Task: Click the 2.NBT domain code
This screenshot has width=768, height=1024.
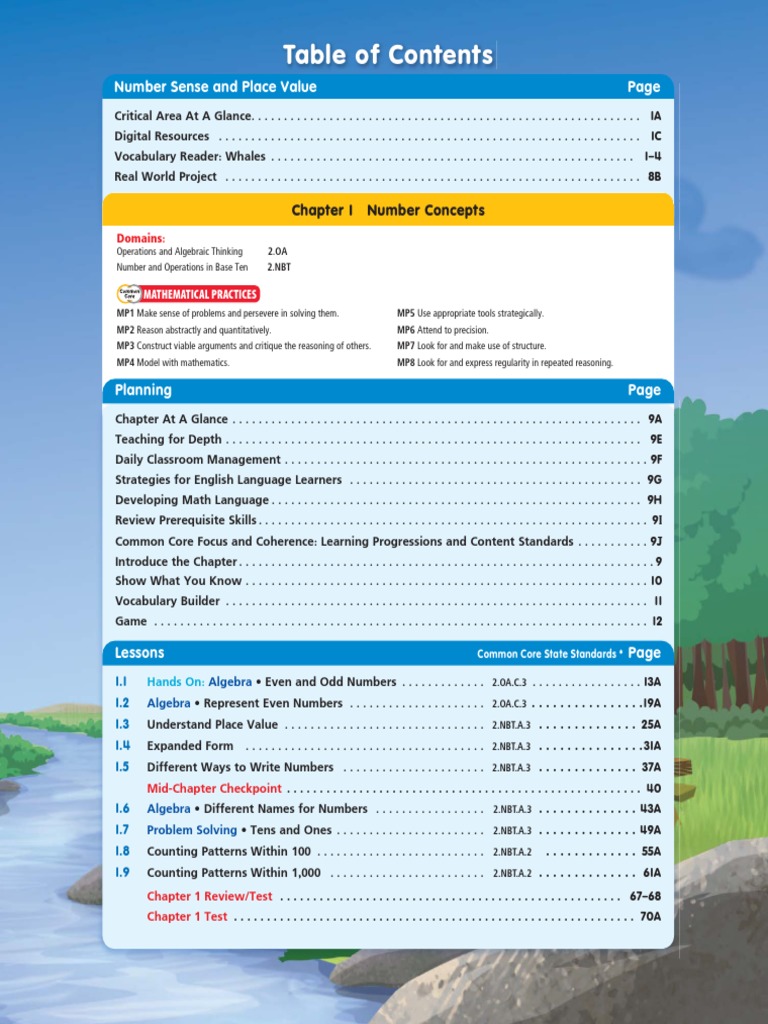Action: [x=279, y=267]
